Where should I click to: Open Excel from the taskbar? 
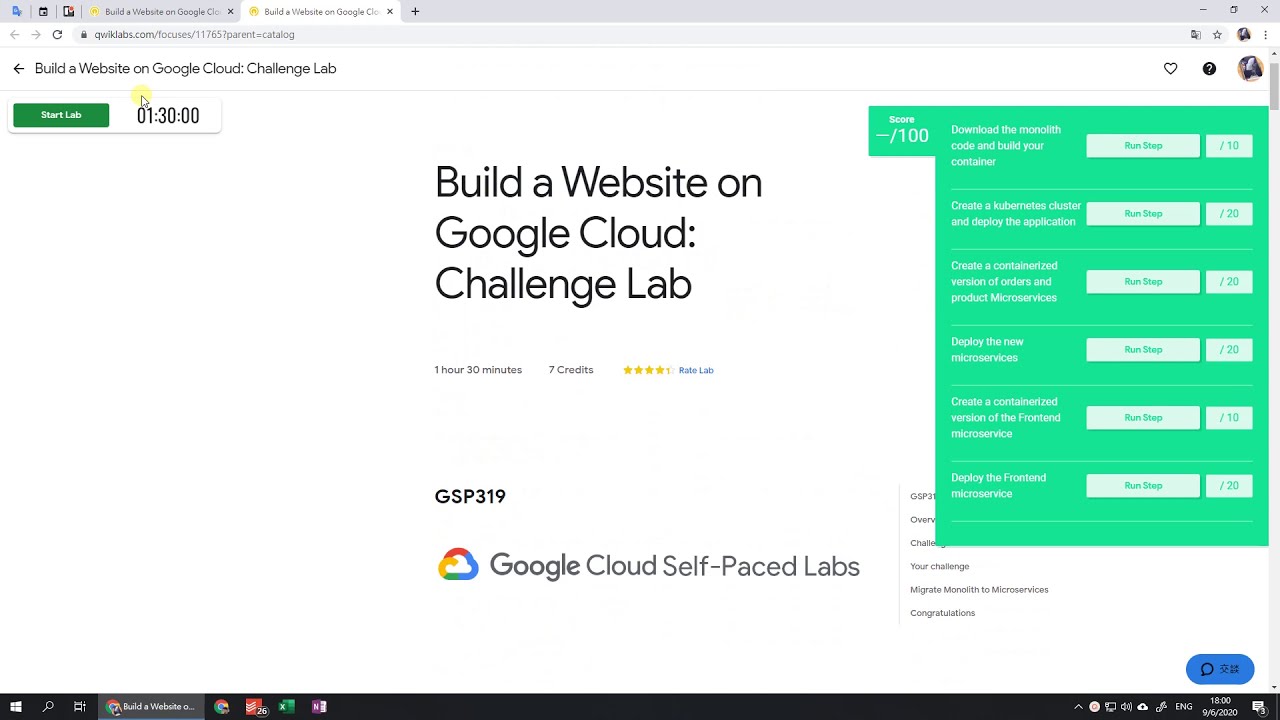pos(286,707)
